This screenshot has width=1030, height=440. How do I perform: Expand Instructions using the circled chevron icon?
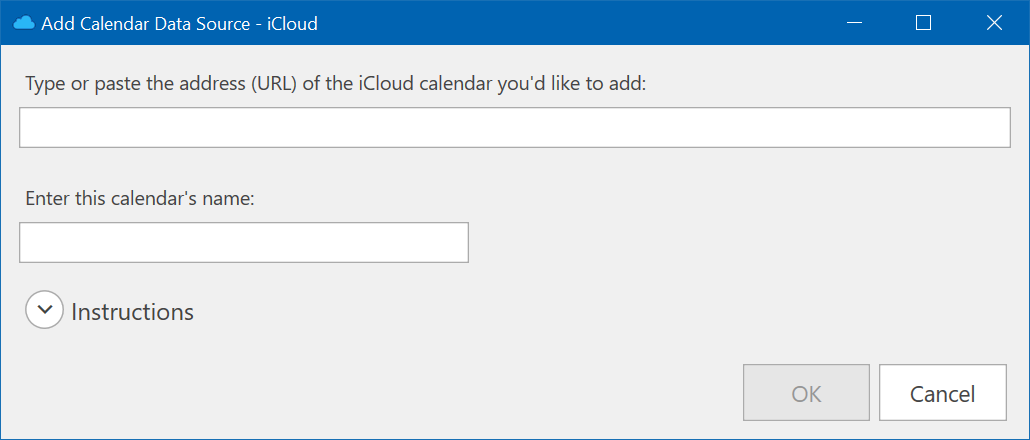pyautogui.click(x=45, y=310)
